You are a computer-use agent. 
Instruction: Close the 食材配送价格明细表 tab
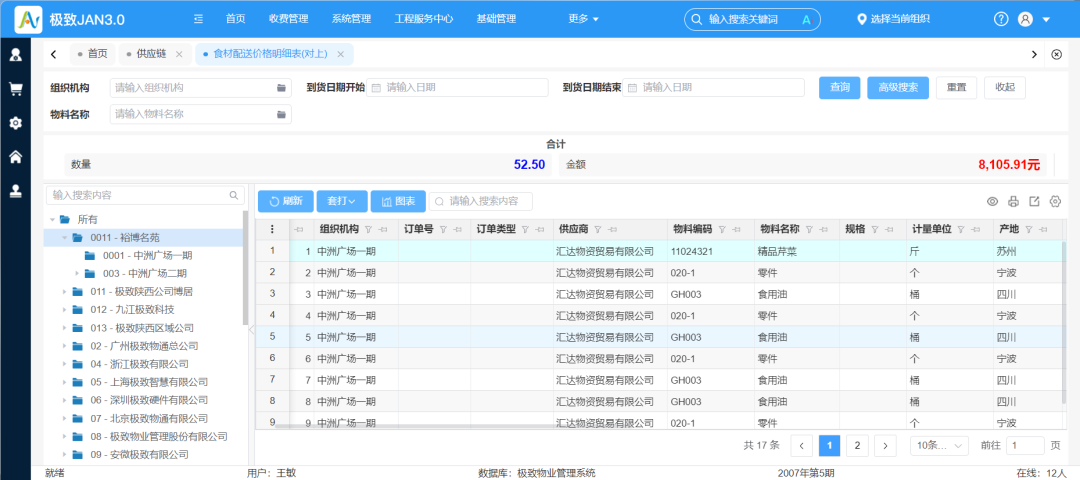pos(341,54)
